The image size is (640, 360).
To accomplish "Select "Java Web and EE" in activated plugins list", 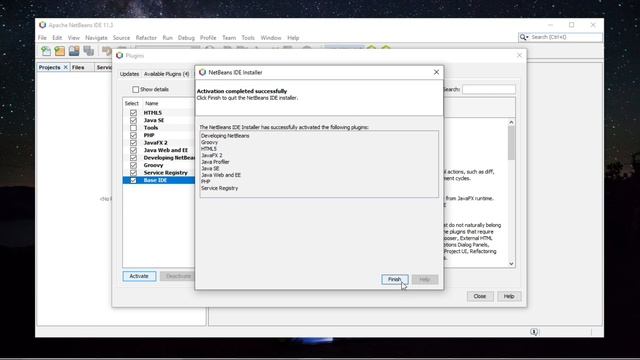I will click(221, 175).
